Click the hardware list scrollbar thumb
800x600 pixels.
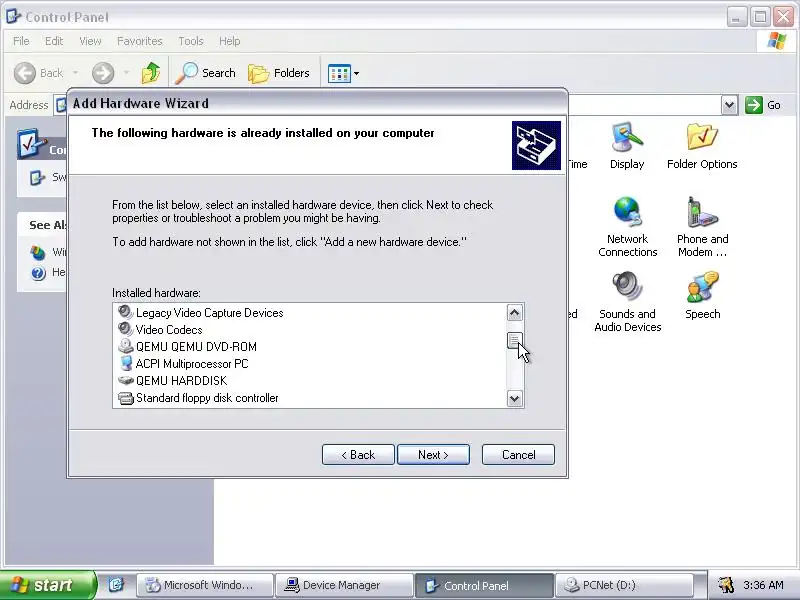click(514, 340)
